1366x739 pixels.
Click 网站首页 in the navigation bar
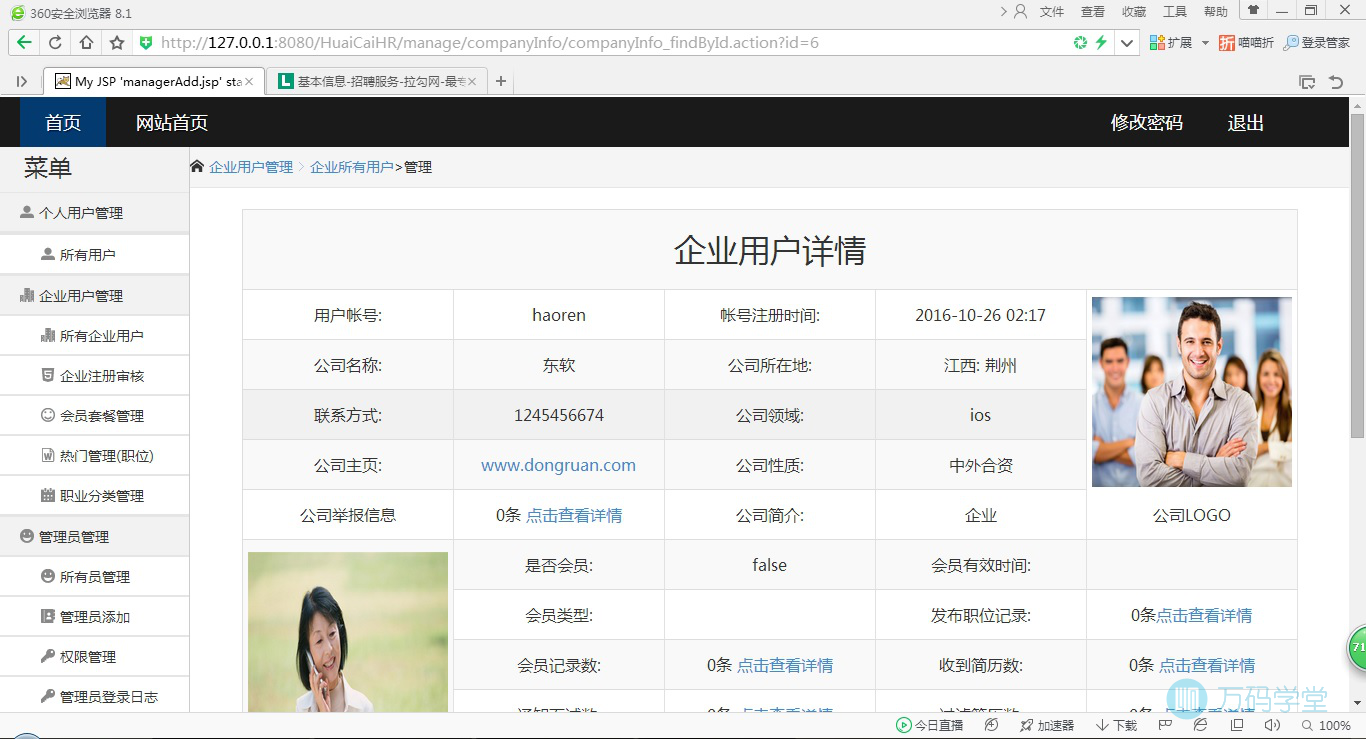(172, 122)
